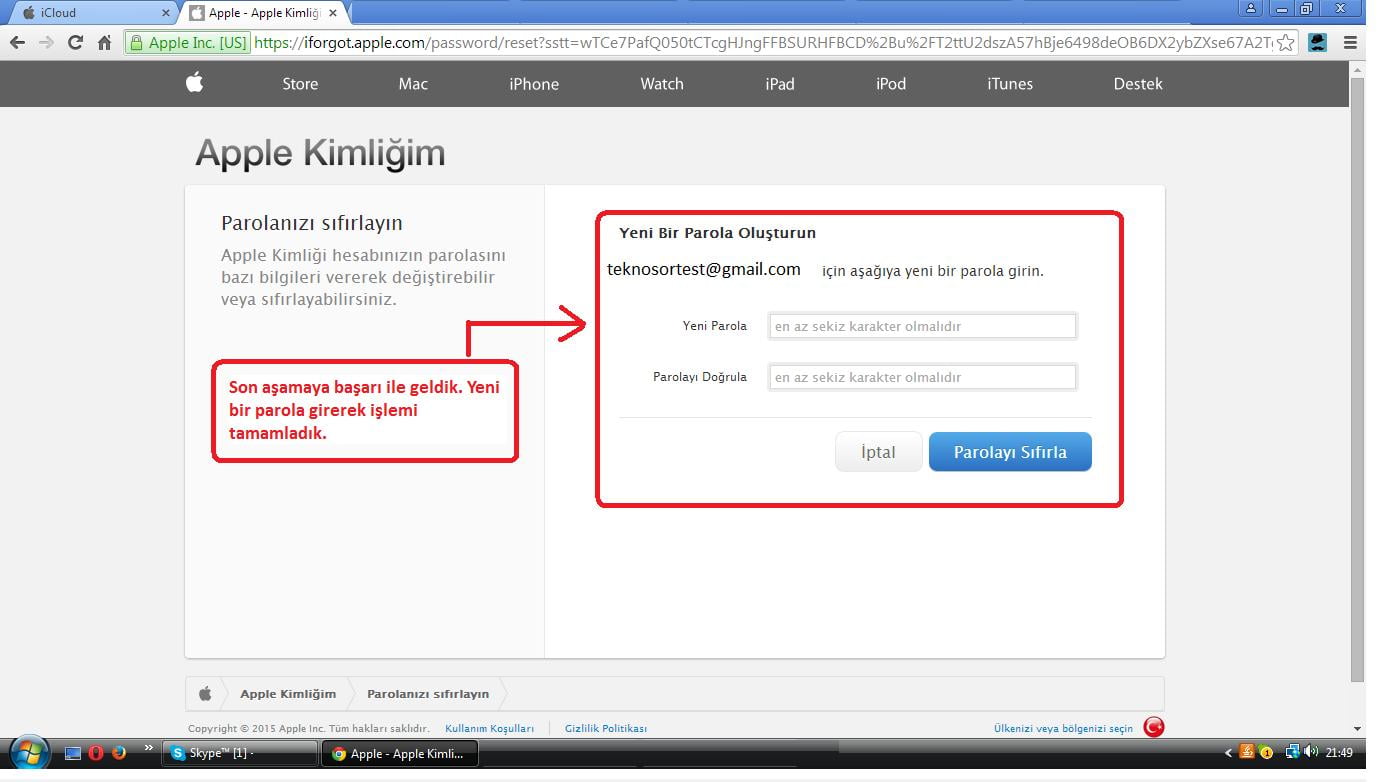This screenshot has height=782, width=1384.
Task: Click the extension icon beside the star
Action: (1318, 43)
